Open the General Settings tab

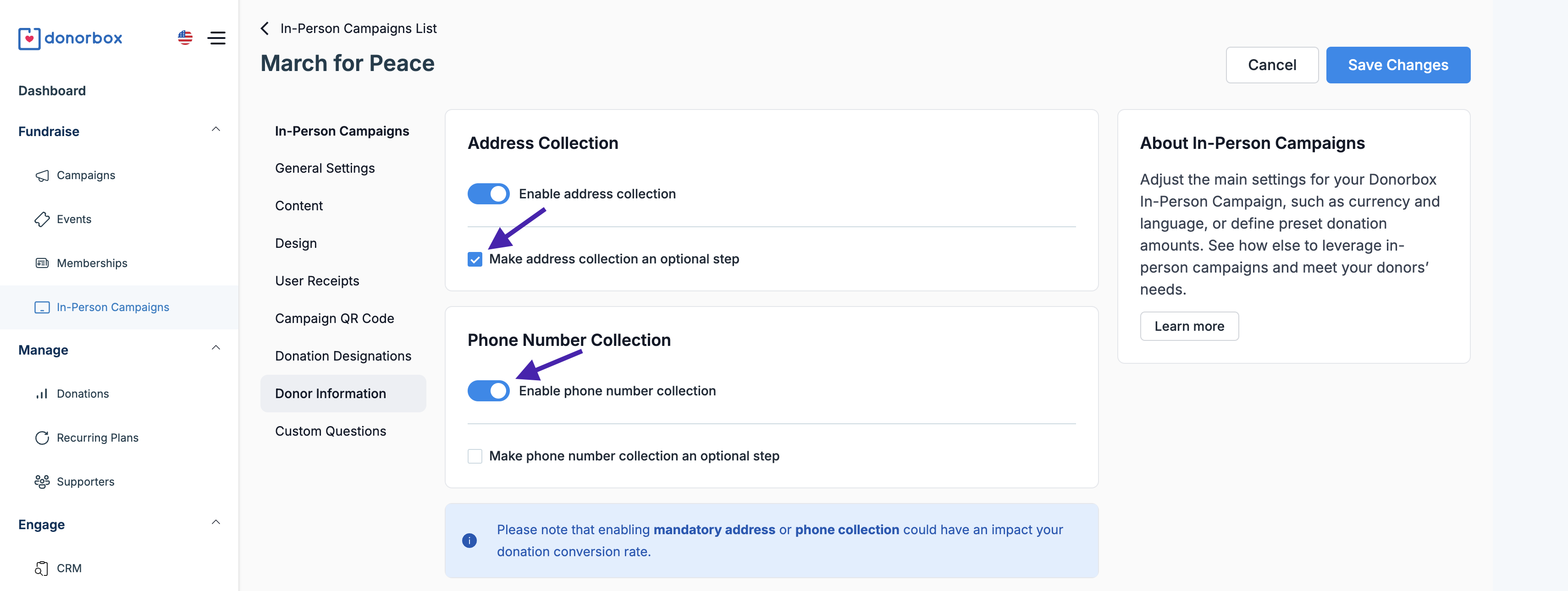click(325, 169)
